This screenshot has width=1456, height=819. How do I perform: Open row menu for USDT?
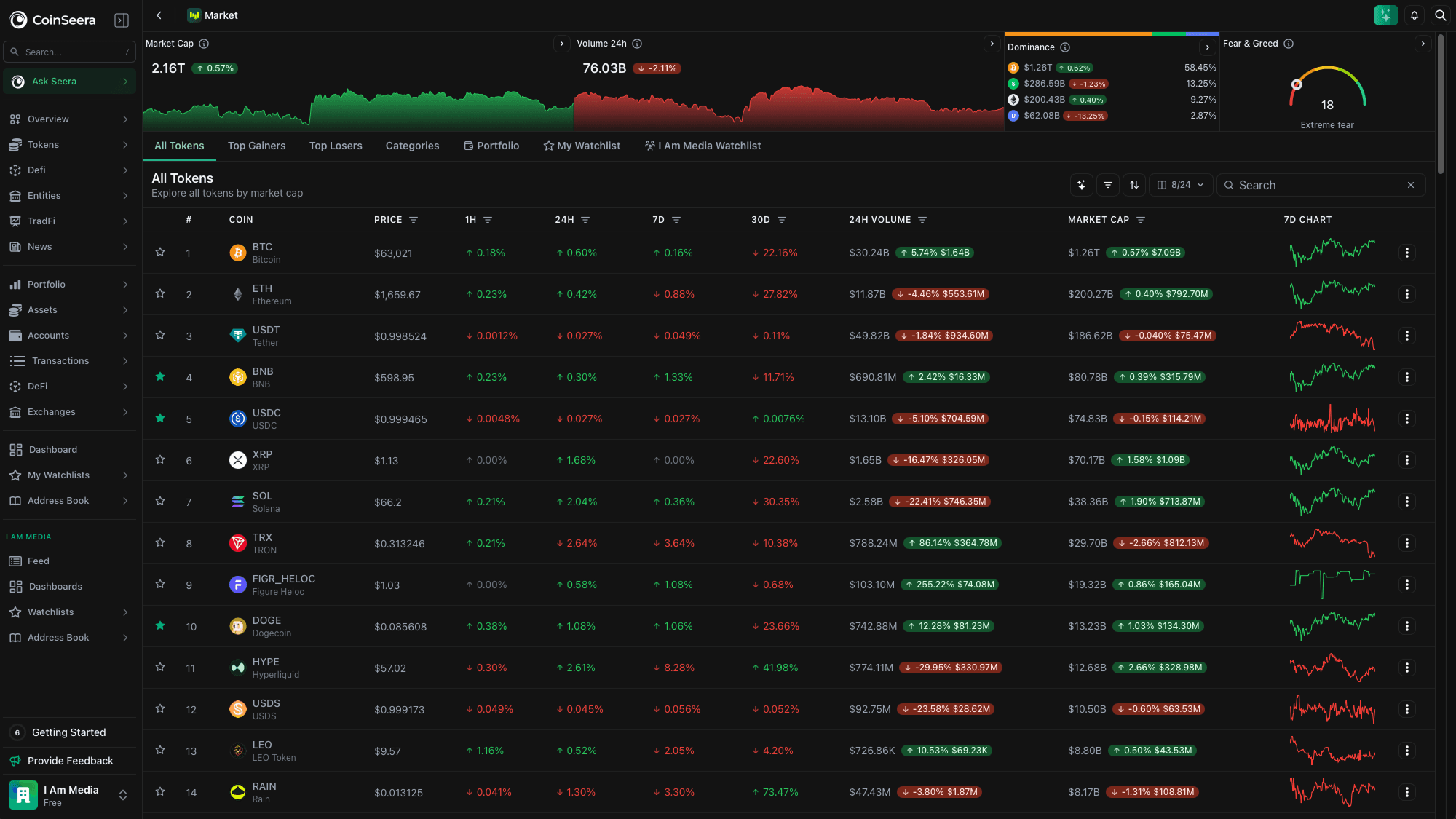[x=1406, y=336]
